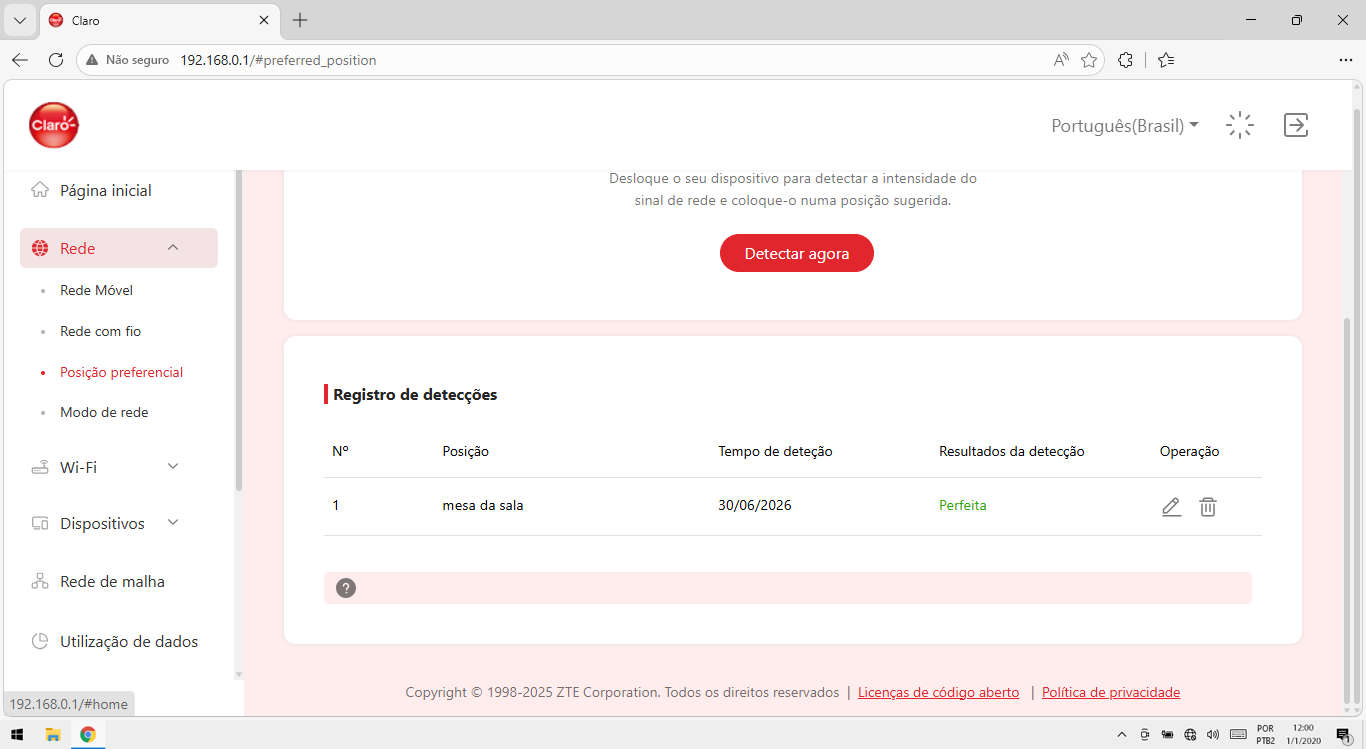Refresh the browser page
The height and width of the screenshot is (749, 1366).
tap(56, 60)
